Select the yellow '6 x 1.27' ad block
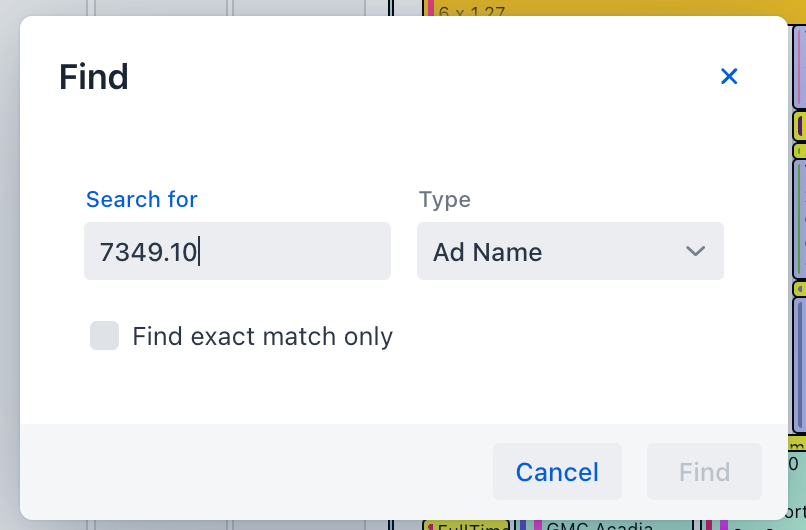The width and height of the screenshot is (806, 530). [x=600, y=9]
